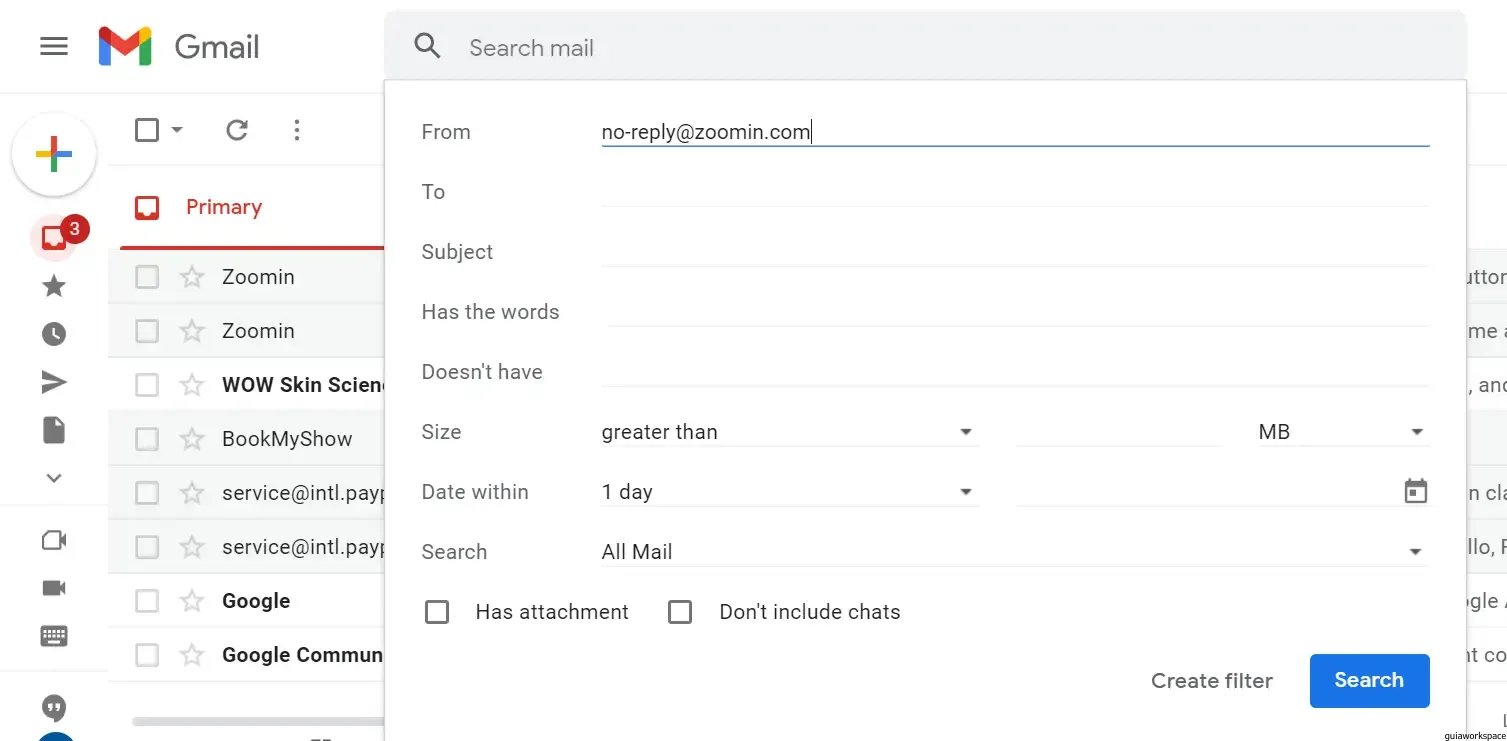Open the date picker calendar icon
This screenshot has width=1507, height=741.
click(1416, 491)
